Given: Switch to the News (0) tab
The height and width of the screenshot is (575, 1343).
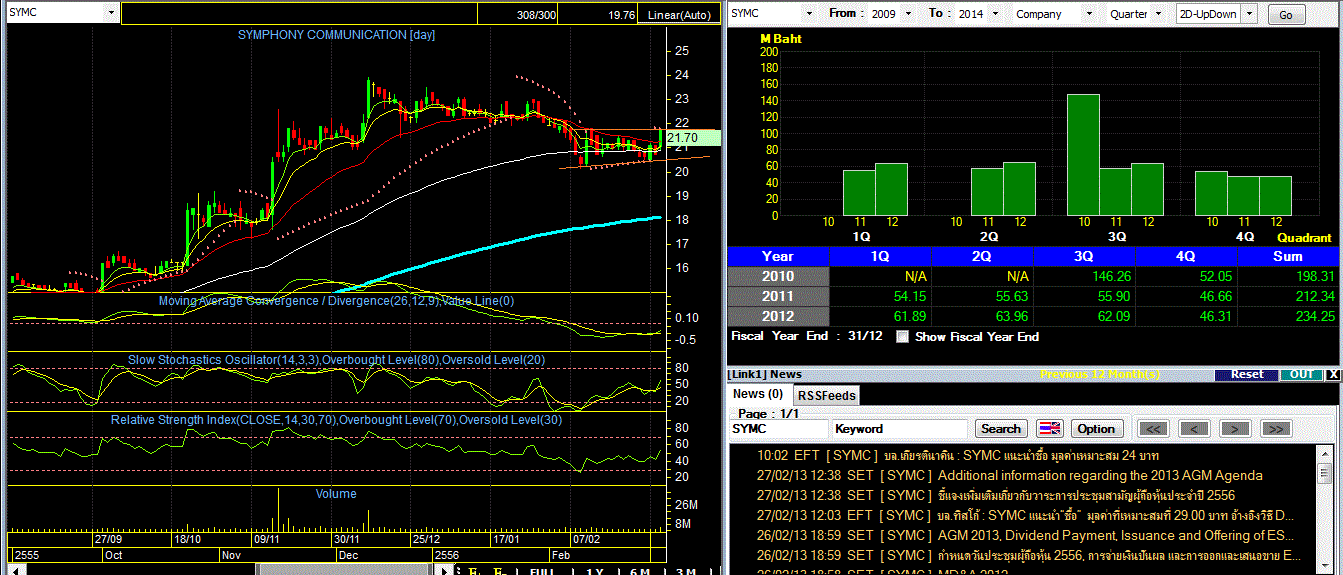Looking at the screenshot, I should pyautogui.click(x=760, y=394).
